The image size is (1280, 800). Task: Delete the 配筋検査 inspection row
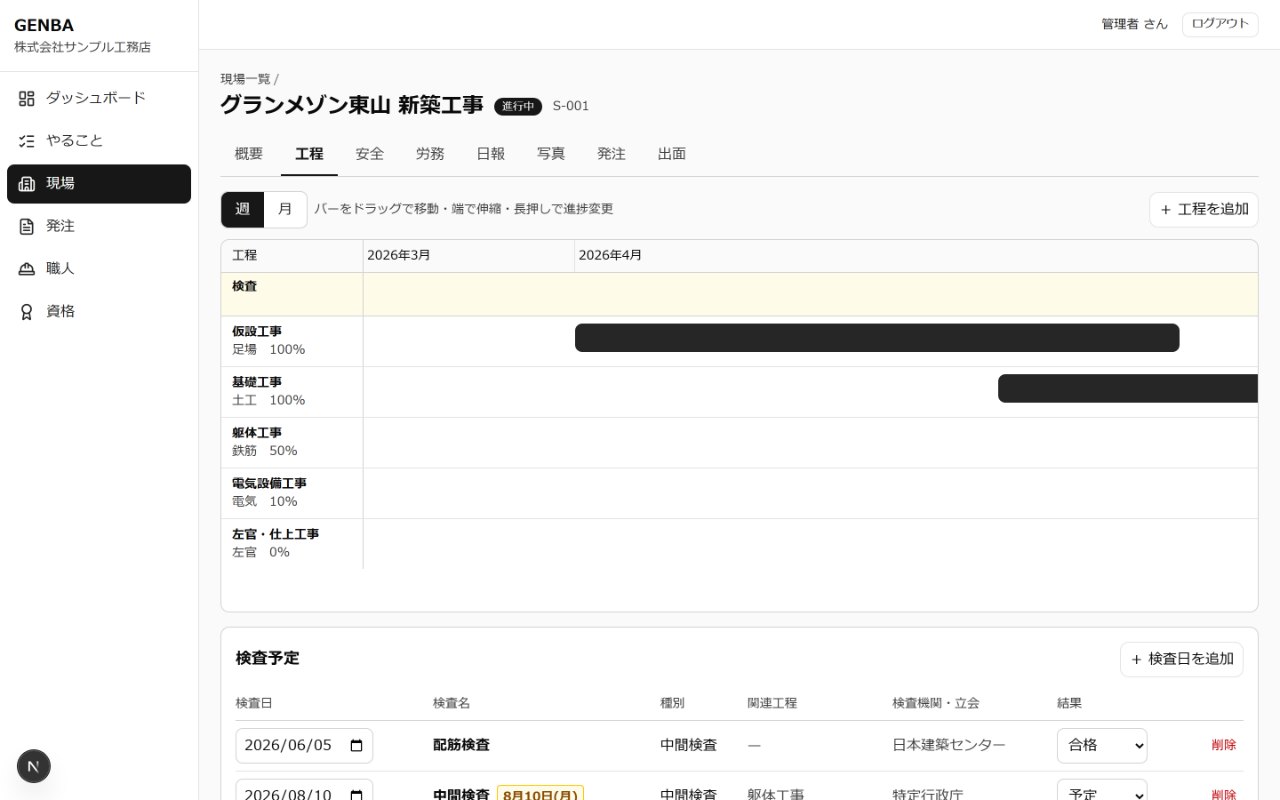(x=1224, y=745)
